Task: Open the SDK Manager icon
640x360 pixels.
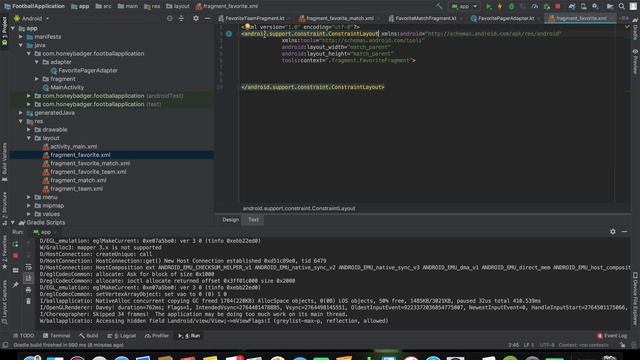Action: (x=595, y=7)
